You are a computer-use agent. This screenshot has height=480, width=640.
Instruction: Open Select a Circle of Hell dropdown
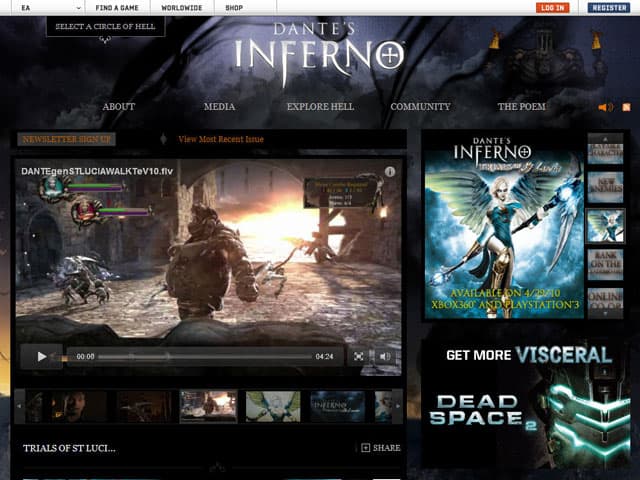pyautogui.click(x=105, y=27)
